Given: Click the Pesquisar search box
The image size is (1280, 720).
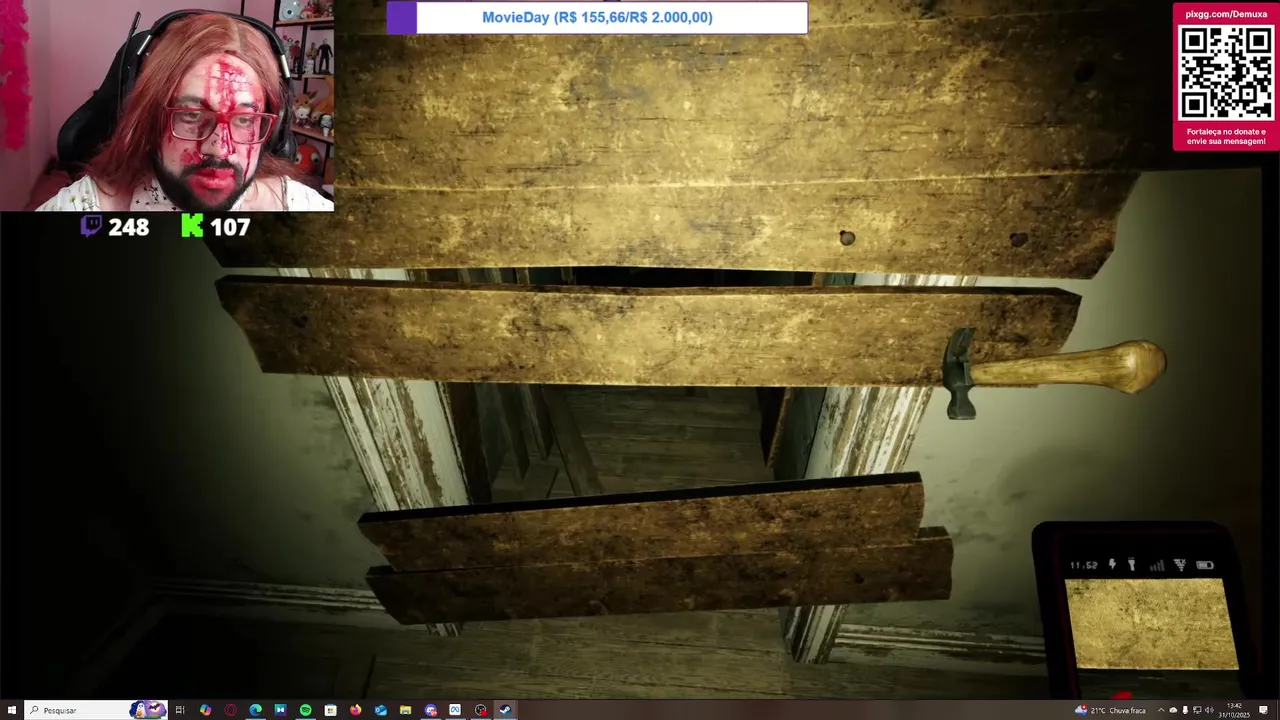Looking at the screenshot, I should [95, 710].
